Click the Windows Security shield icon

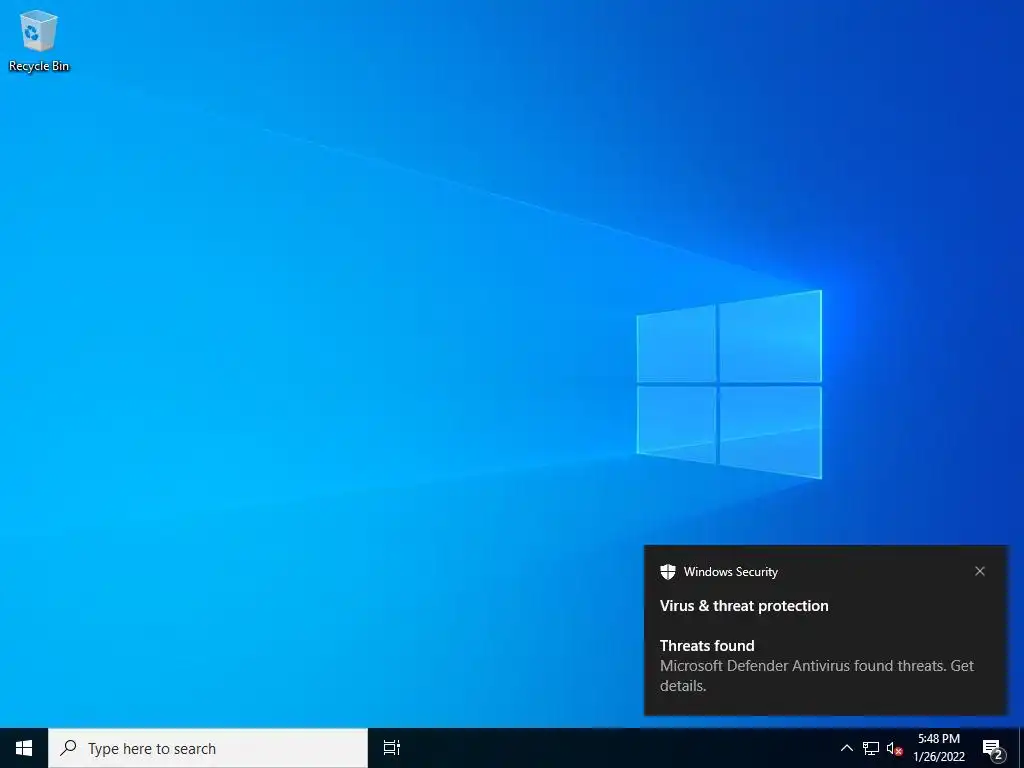pos(667,572)
